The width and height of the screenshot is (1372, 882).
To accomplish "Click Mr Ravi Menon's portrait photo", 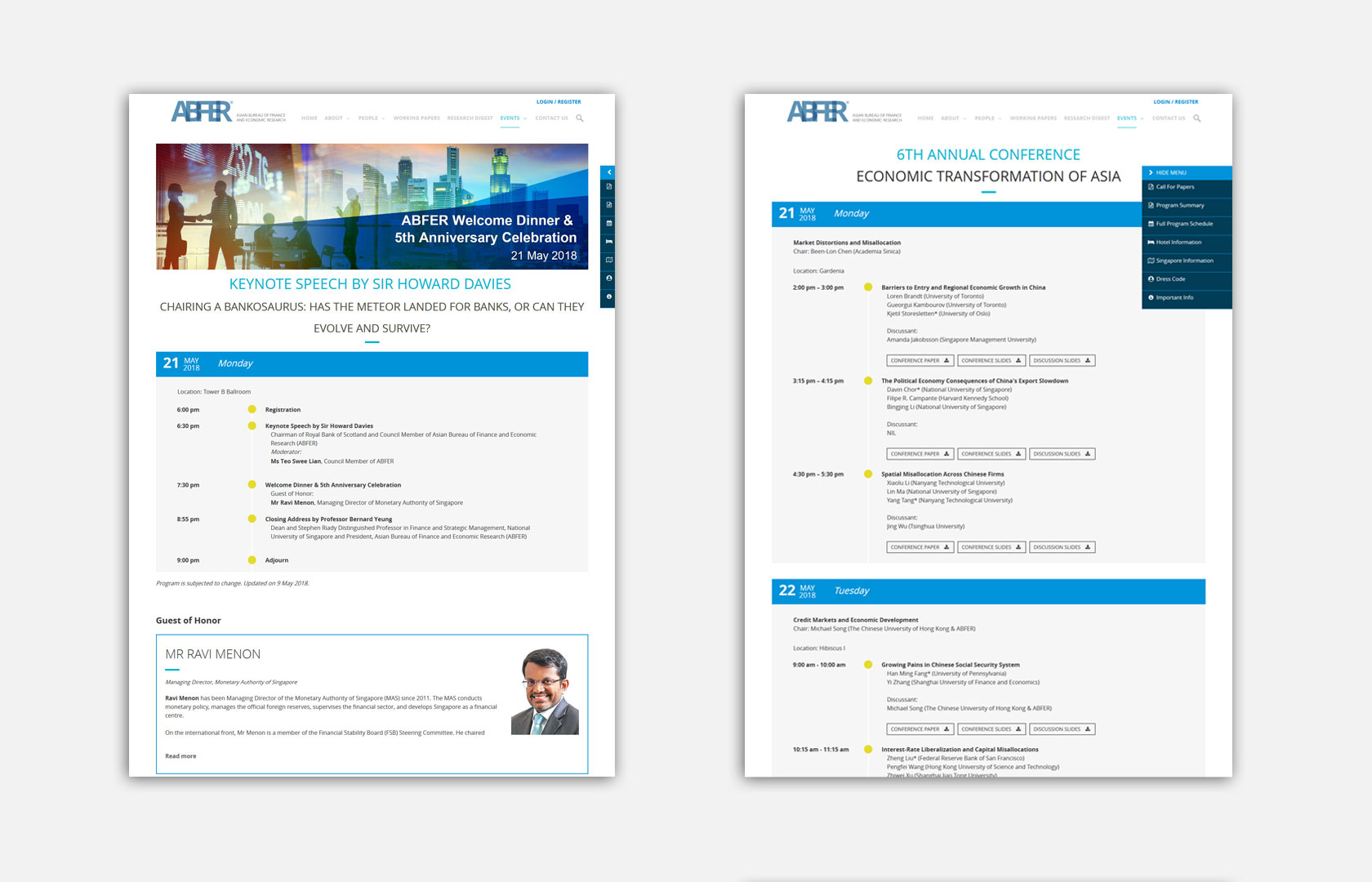I will tap(545, 691).
